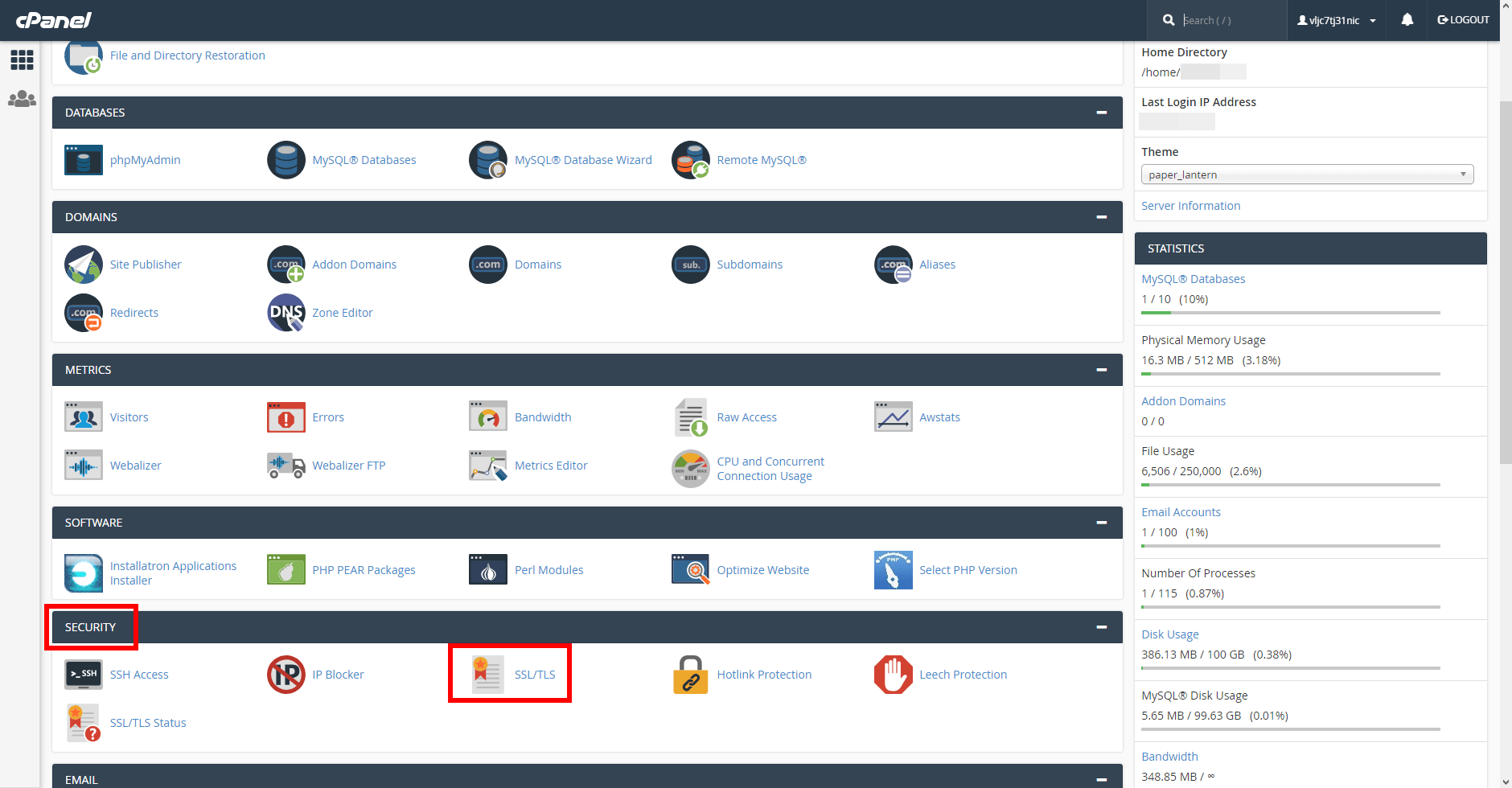Click the Domains .com icon
This screenshot has width=1512, height=788.
pyautogui.click(x=488, y=265)
